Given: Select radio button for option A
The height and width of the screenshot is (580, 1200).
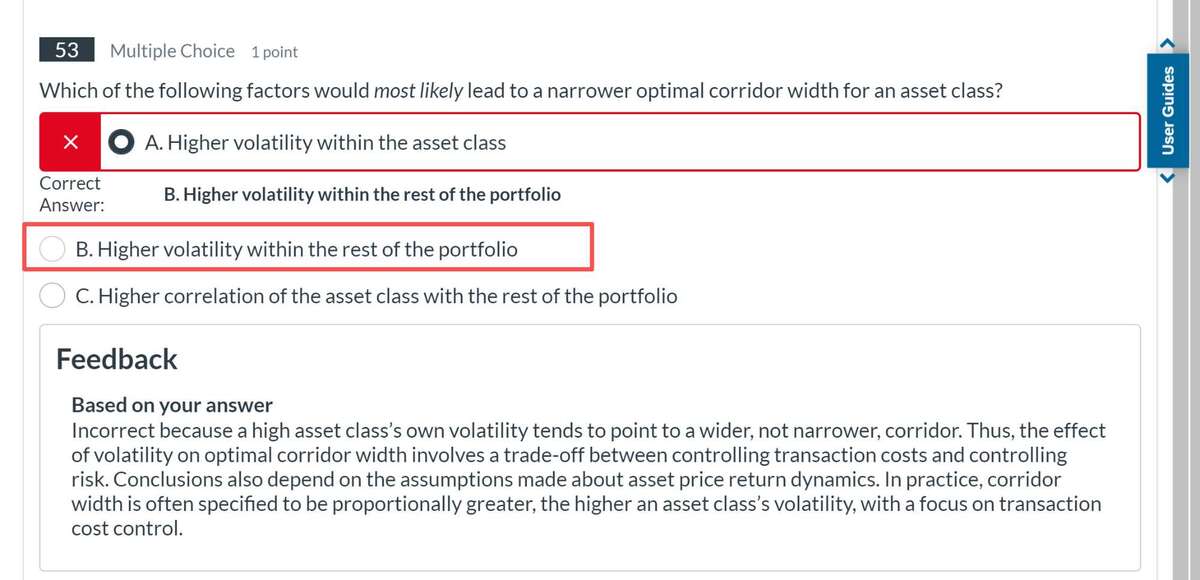Looking at the screenshot, I should 122,142.
